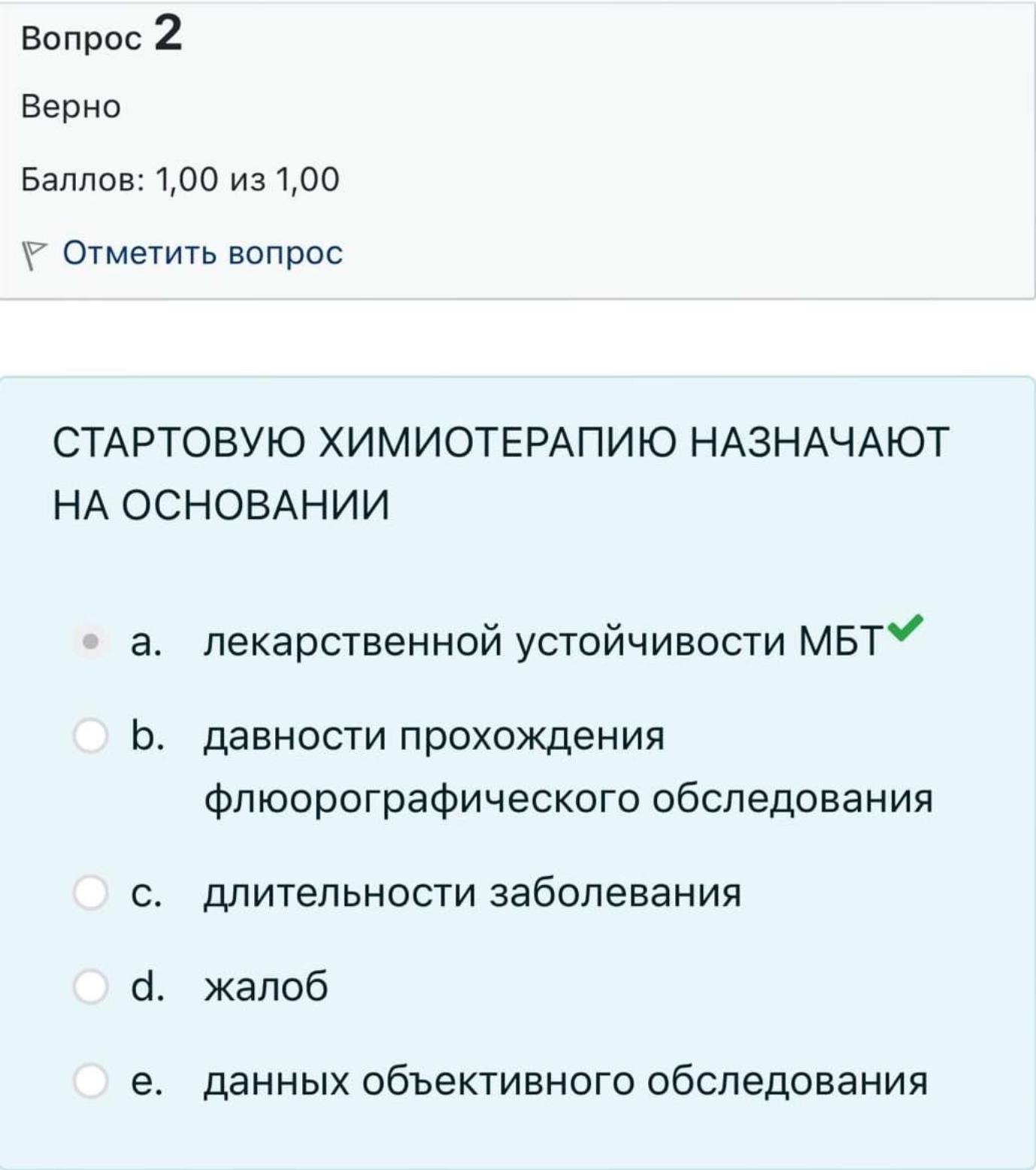Click answer text лекарственной устойчивости МБТ

[543, 643]
